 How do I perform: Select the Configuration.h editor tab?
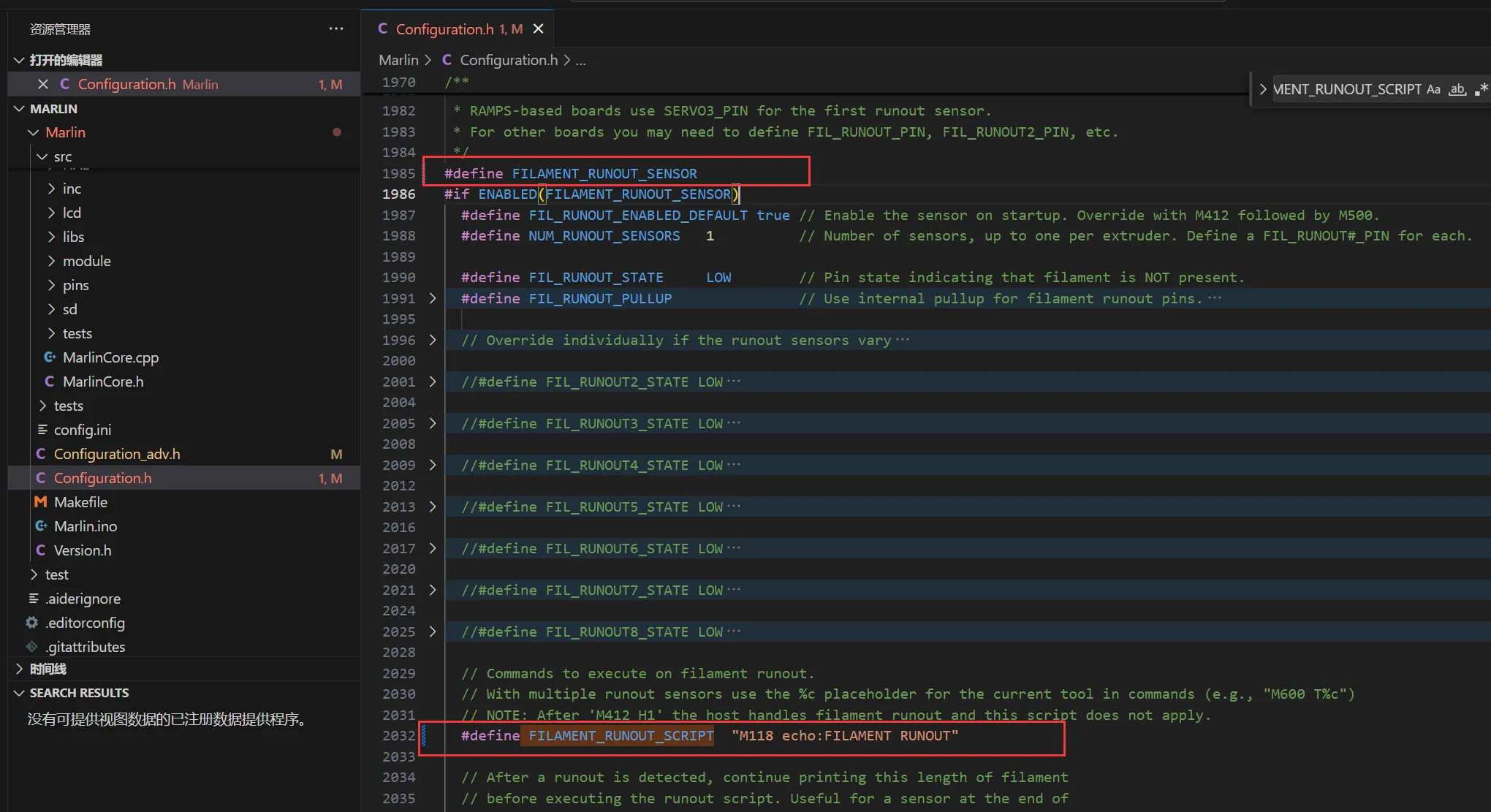(x=444, y=29)
